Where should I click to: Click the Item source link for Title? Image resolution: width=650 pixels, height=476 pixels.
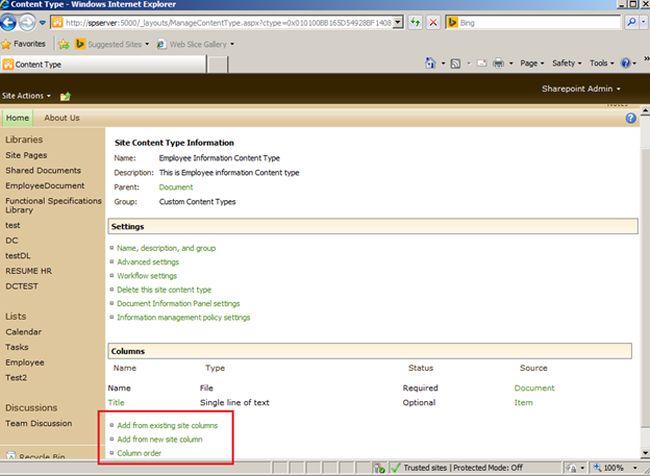click(x=524, y=403)
